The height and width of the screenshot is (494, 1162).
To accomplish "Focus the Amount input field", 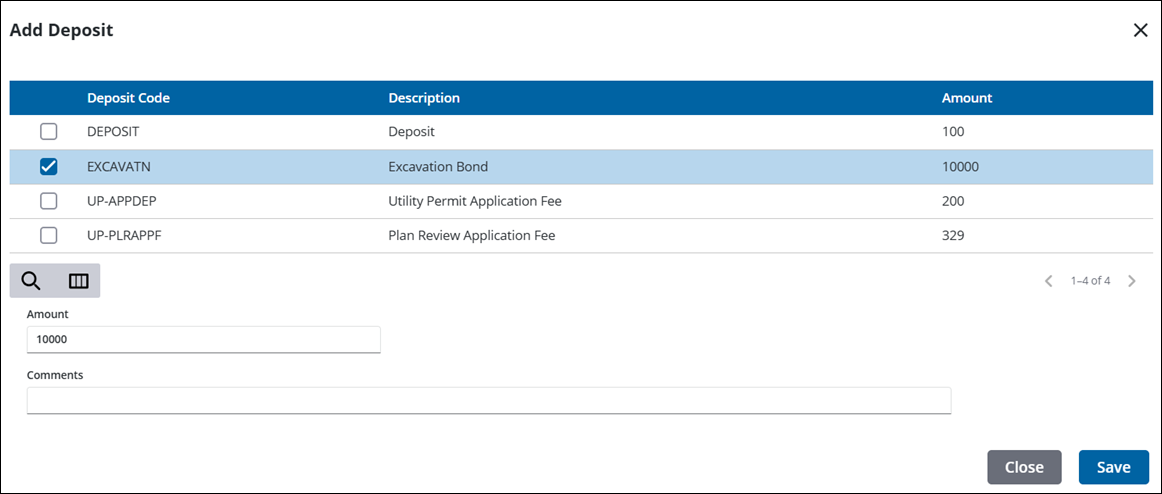I will 203,340.
